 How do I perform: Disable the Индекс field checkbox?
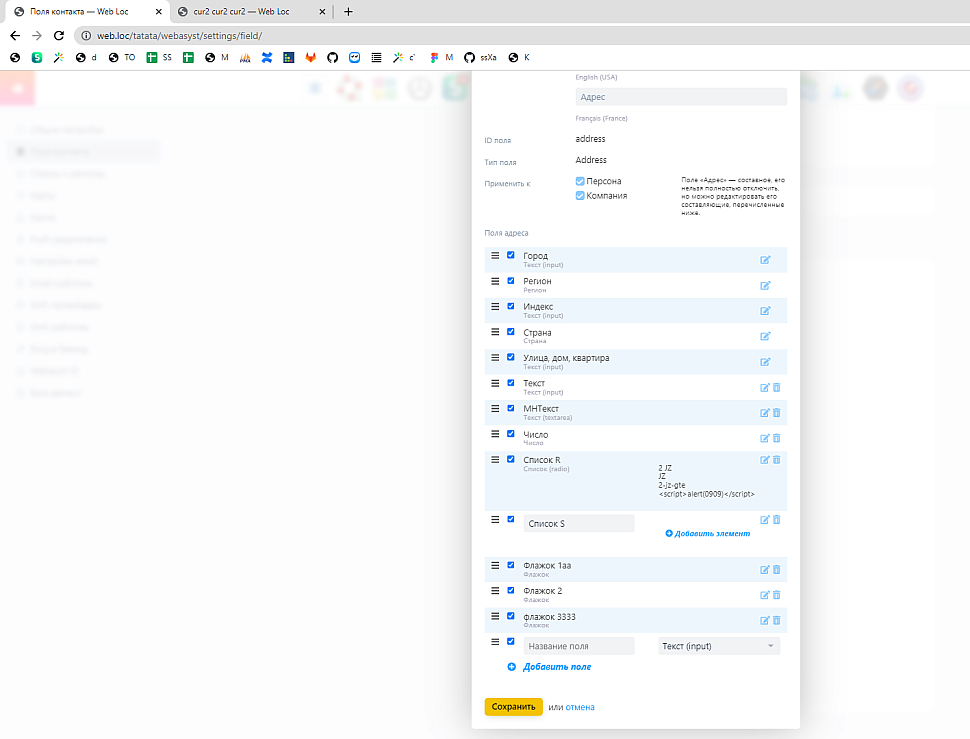pyautogui.click(x=511, y=306)
